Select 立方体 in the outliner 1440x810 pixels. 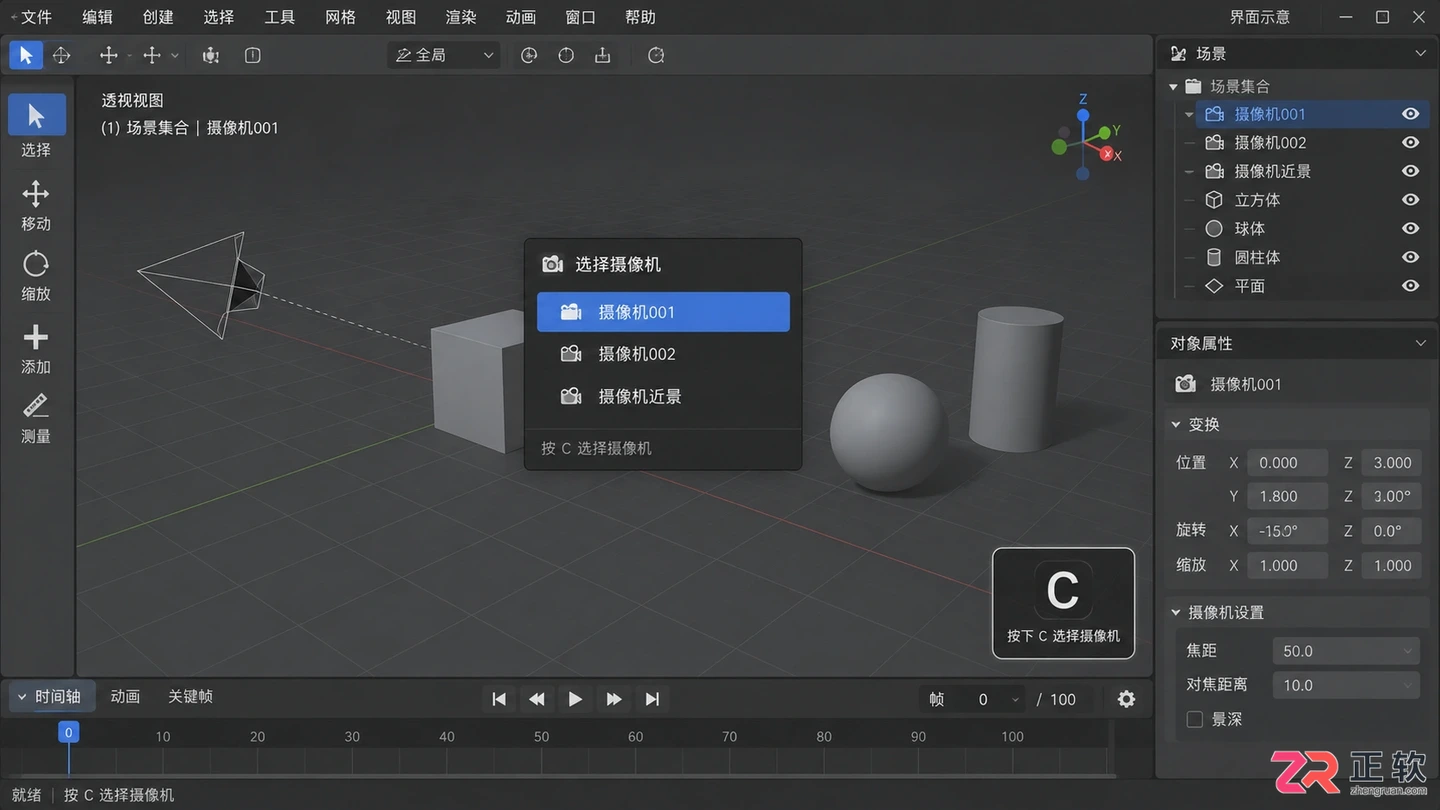point(1257,200)
